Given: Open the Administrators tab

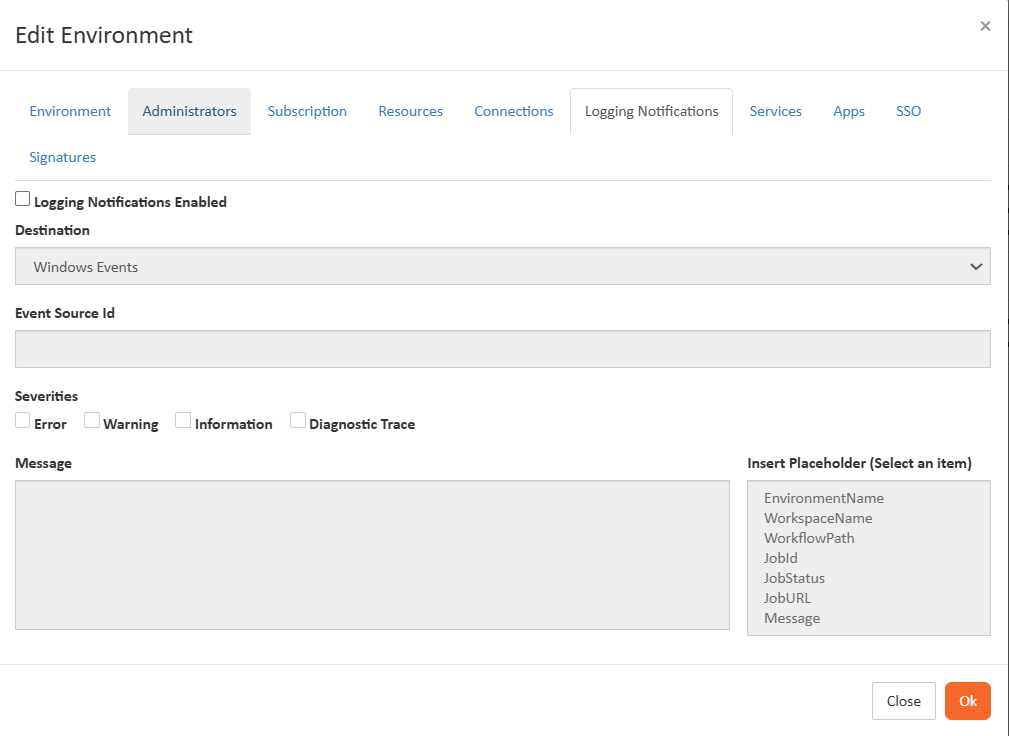Looking at the screenshot, I should [189, 111].
